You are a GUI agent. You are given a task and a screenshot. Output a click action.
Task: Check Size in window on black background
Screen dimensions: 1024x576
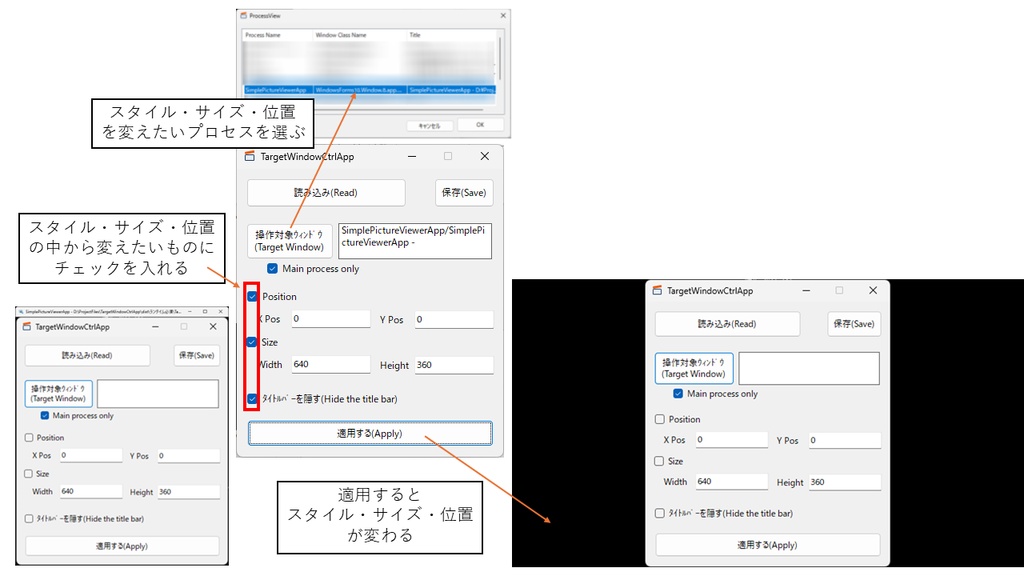pos(660,461)
